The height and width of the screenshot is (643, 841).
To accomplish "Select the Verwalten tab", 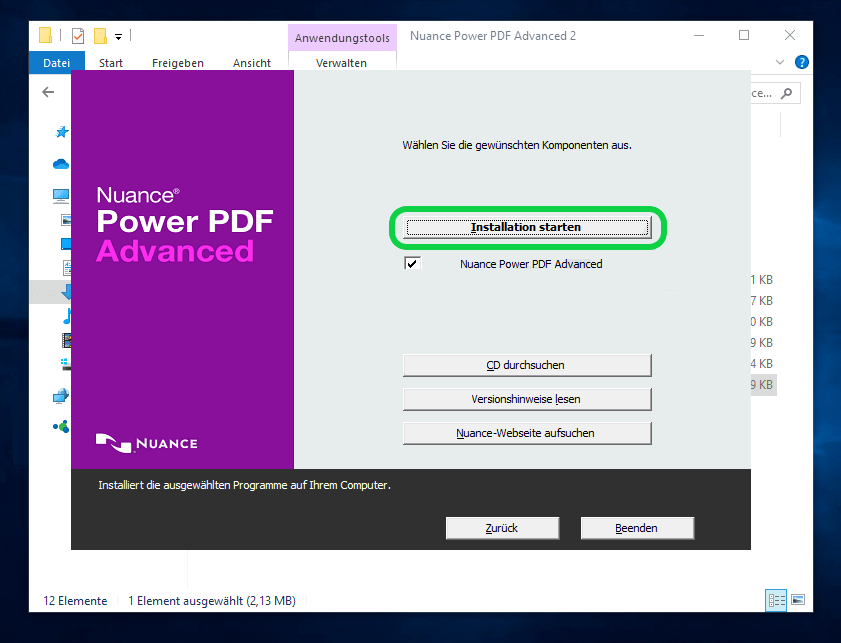I will pyautogui.click(x=342, y=63).
